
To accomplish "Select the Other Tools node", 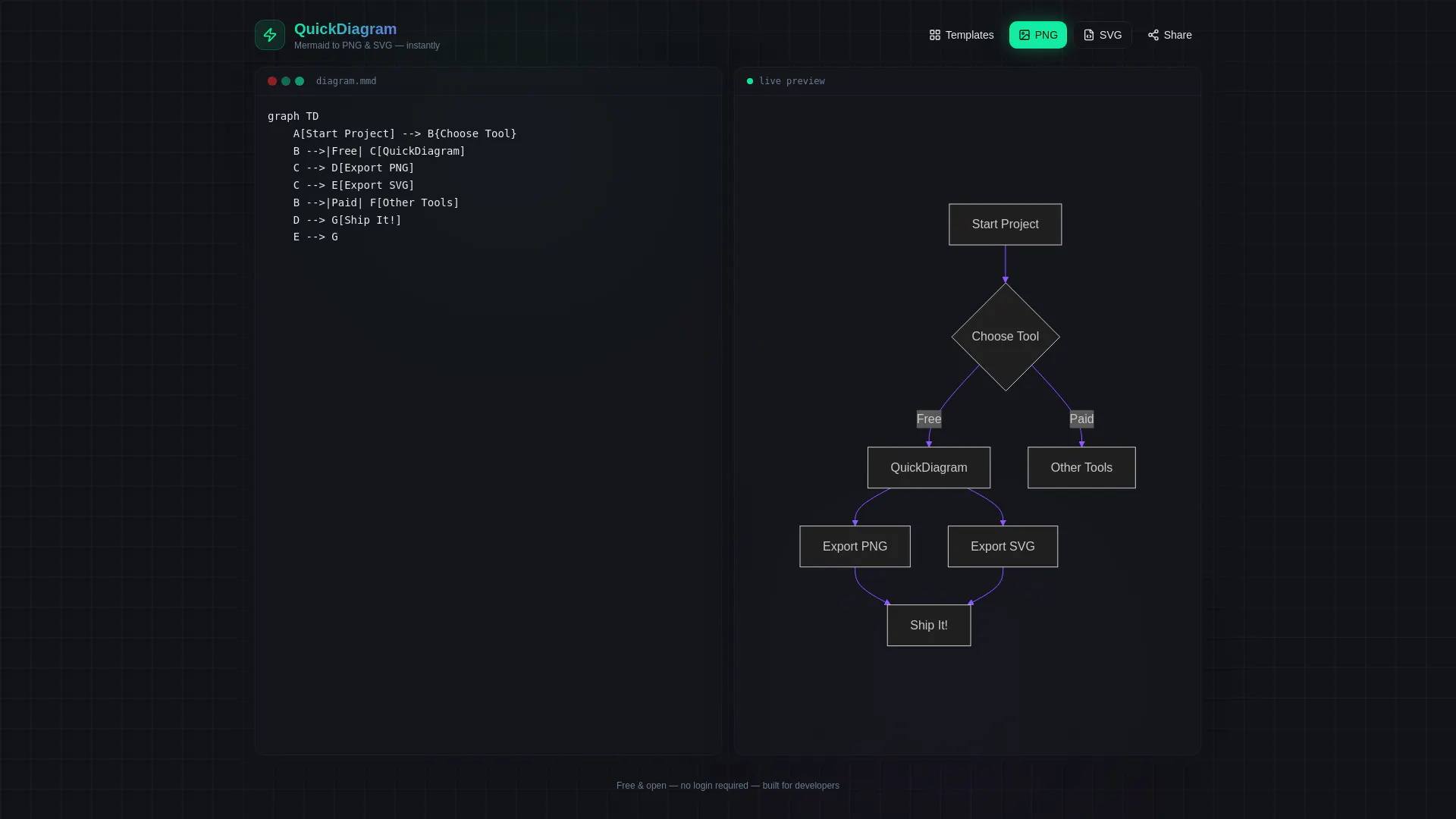I will click(1081, 468).
